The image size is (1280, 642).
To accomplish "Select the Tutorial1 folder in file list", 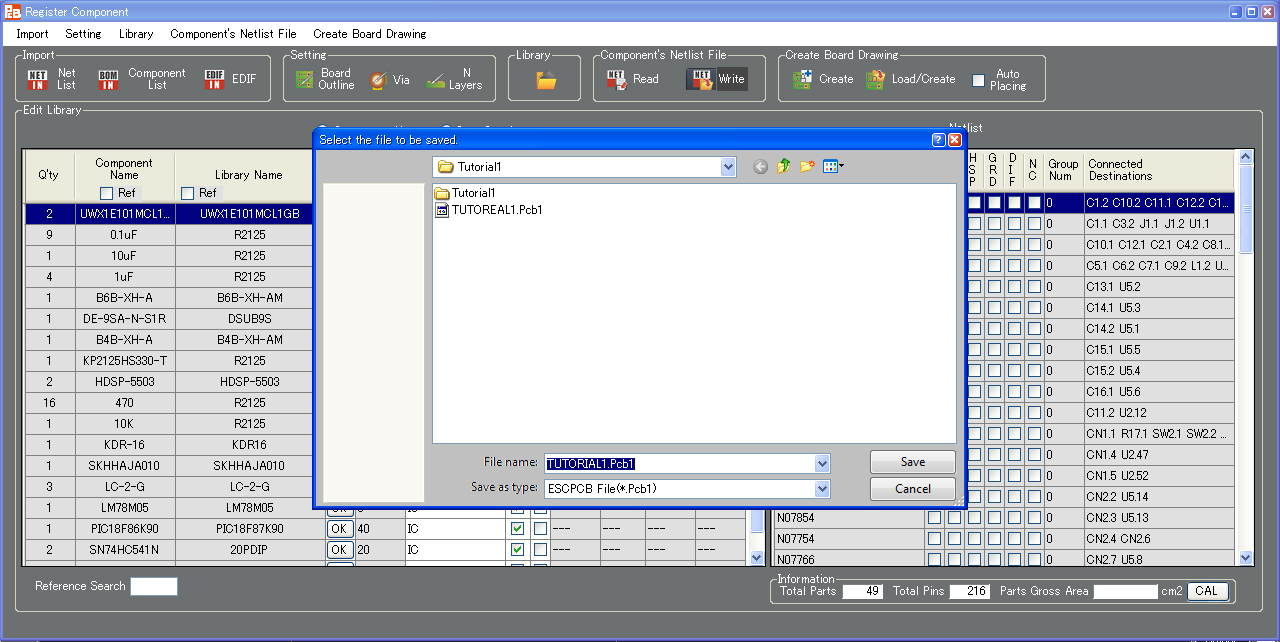I will tap(466, 193).
